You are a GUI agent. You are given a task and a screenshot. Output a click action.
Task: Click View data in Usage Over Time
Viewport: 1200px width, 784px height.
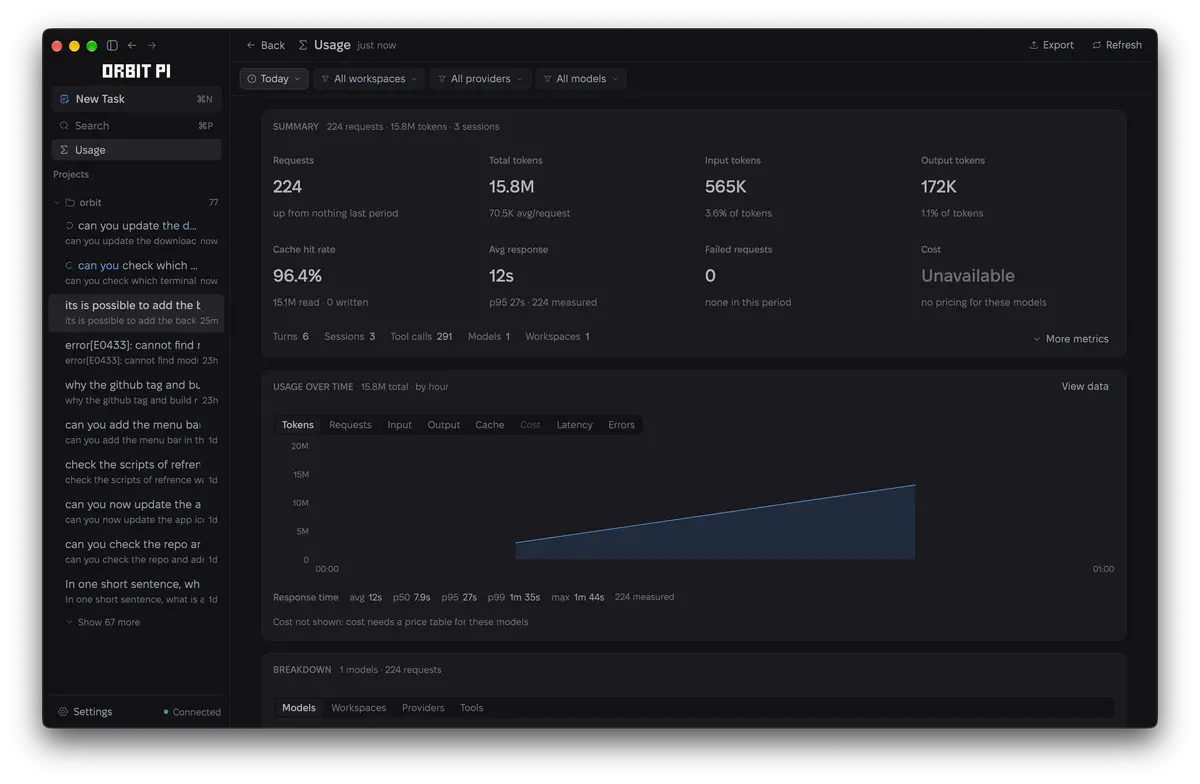[x=1085, y=386]
